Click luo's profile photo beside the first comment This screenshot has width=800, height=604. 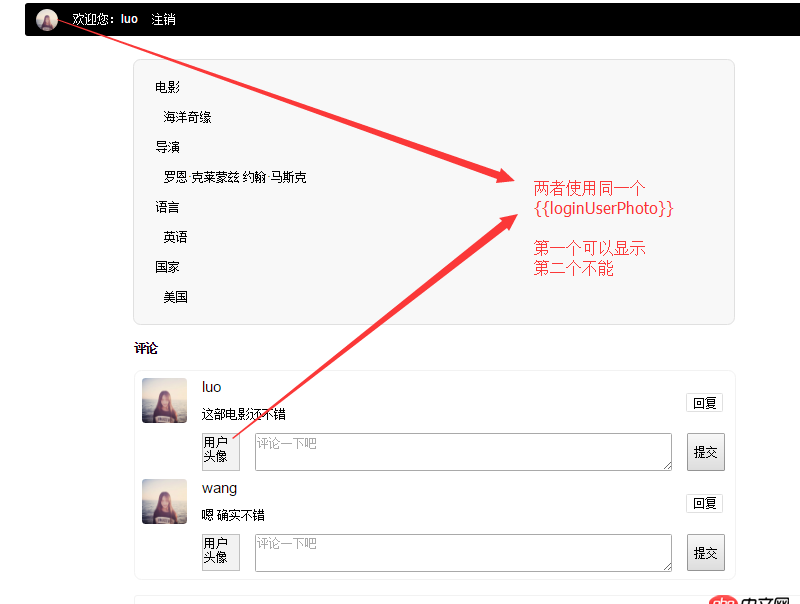pos(163,399)
